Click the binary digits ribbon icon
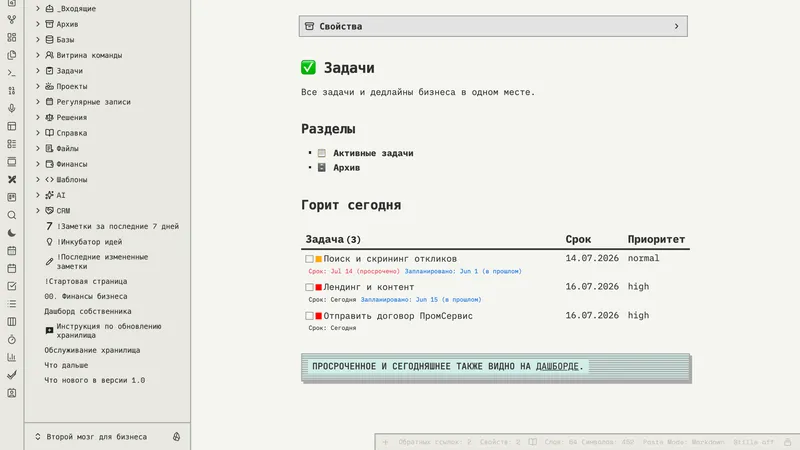800x450 pixels. (x=12, y=91)
